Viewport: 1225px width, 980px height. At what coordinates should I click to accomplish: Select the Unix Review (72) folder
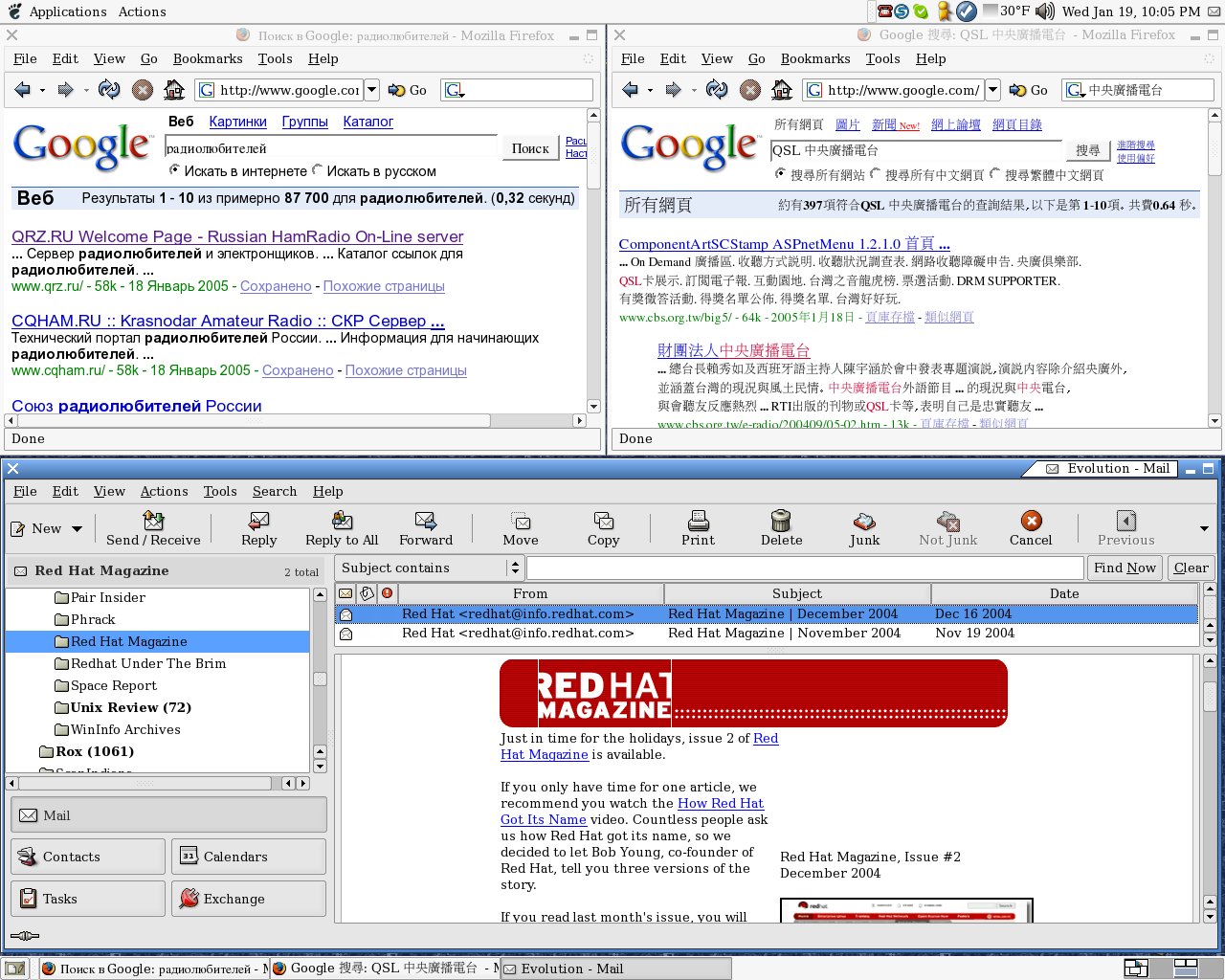coord(130,707)
